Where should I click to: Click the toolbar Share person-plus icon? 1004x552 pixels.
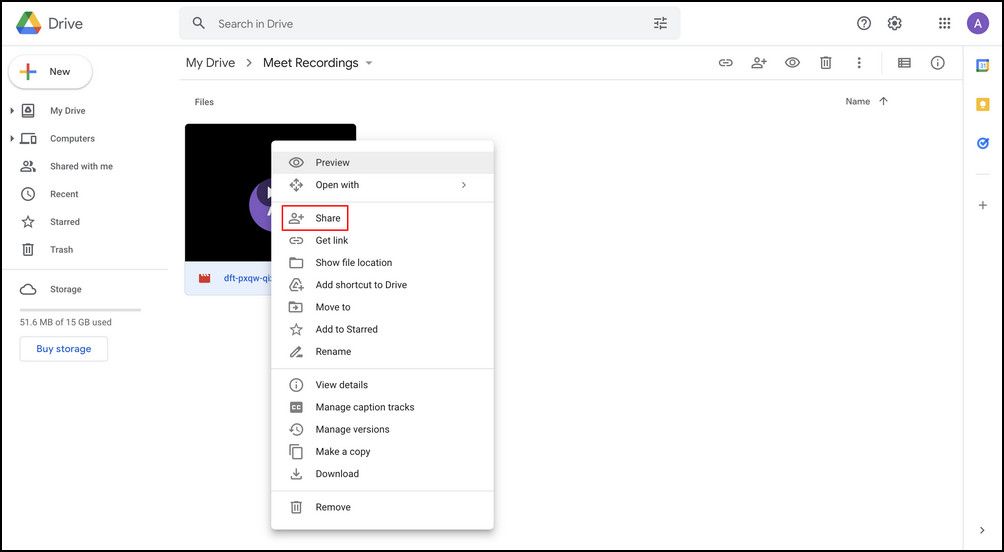[x=759, y=63]
